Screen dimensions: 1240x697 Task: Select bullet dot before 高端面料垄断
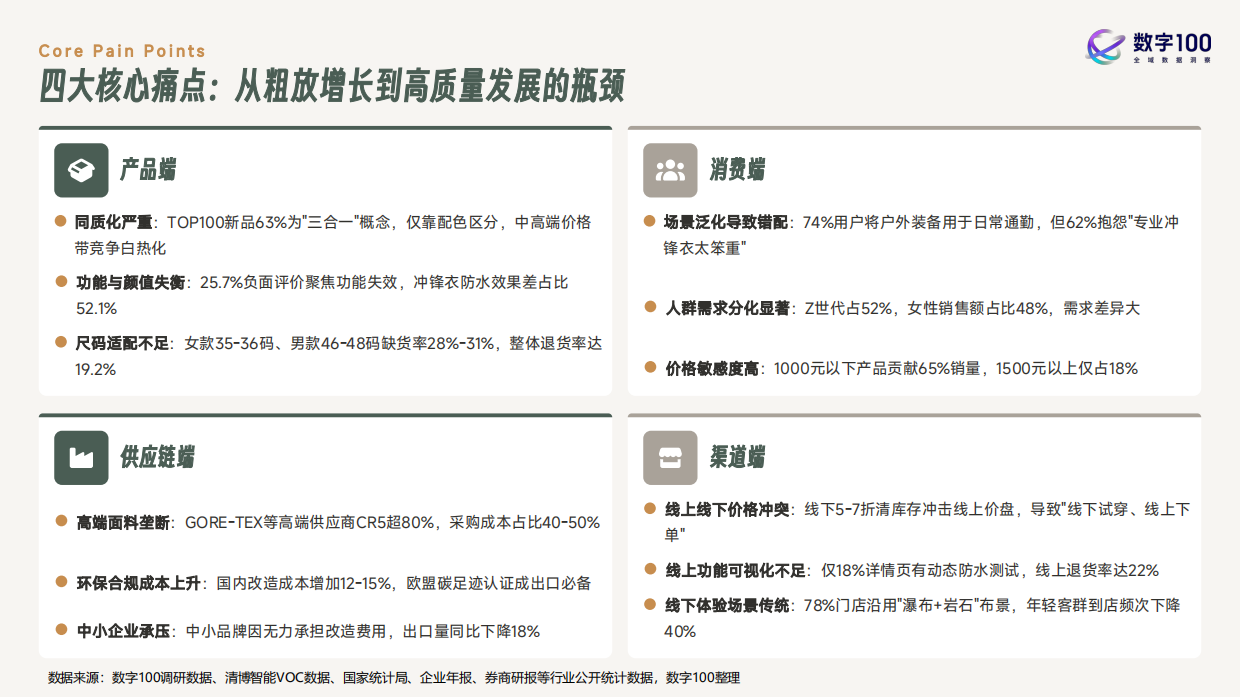[x=59, y=519]
